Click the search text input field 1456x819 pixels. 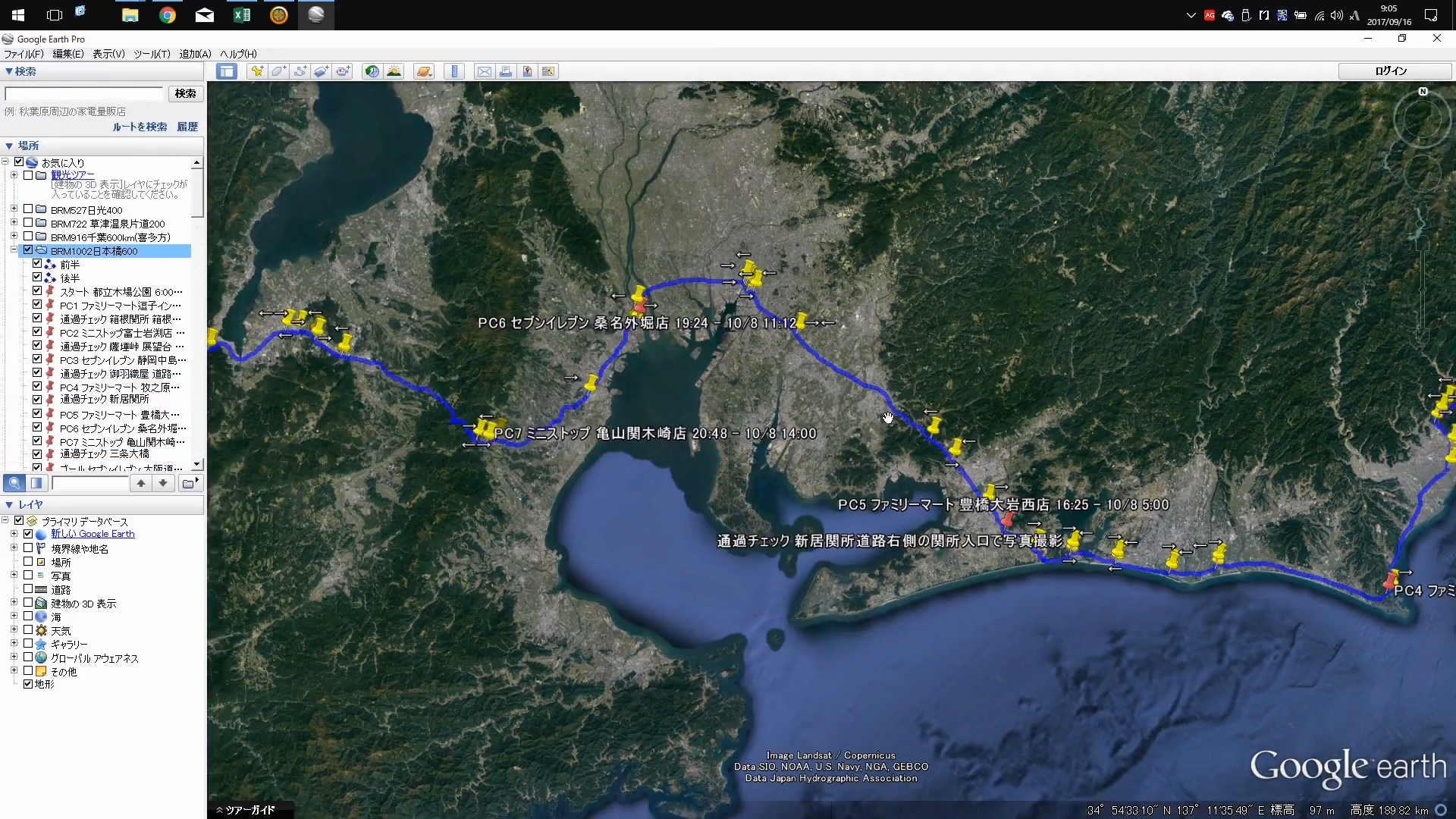coord(84,93)
